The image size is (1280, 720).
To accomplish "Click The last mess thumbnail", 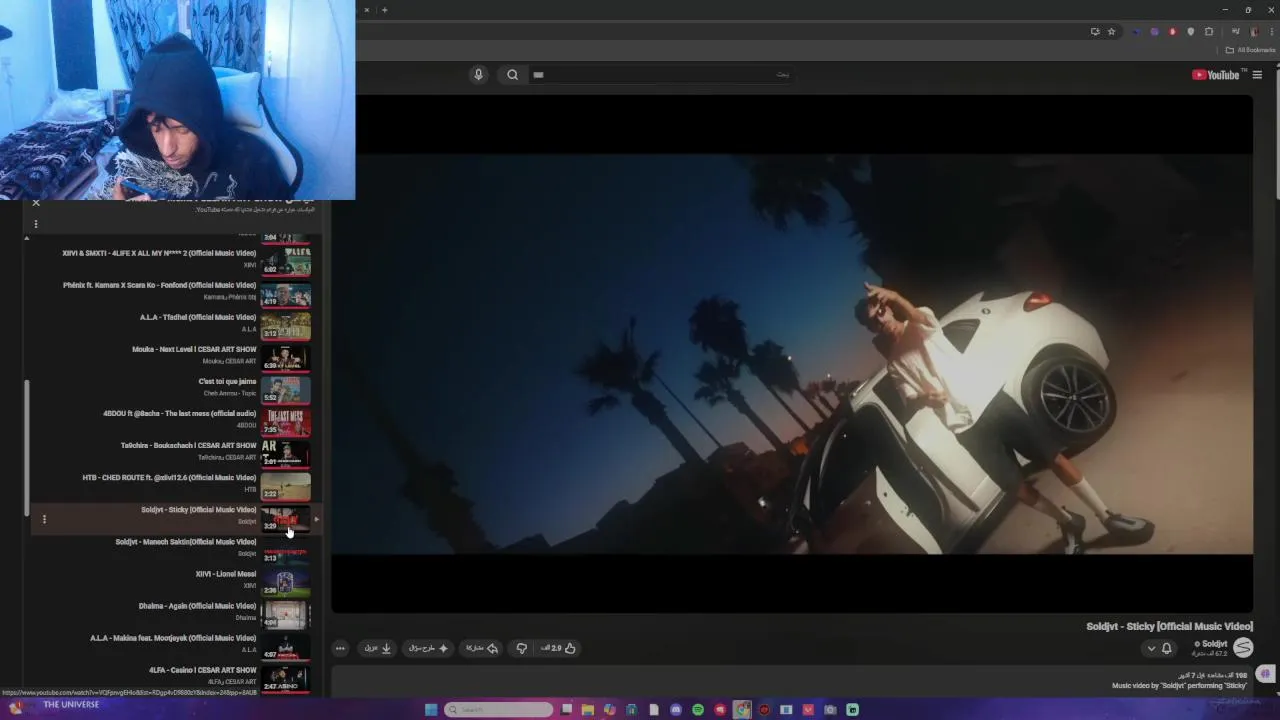I will tap(286, 423).
